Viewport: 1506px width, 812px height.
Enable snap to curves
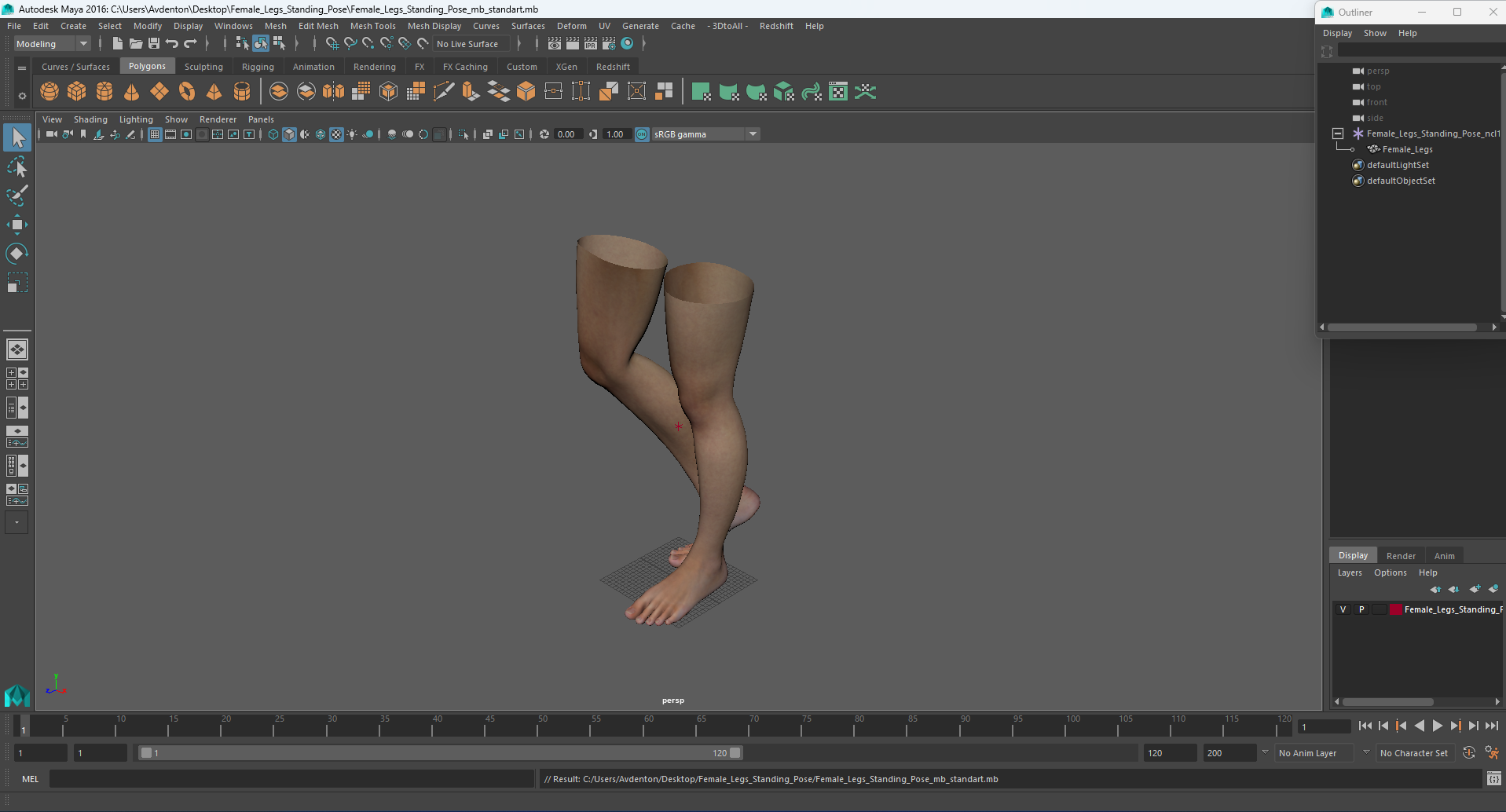point(350,44)
